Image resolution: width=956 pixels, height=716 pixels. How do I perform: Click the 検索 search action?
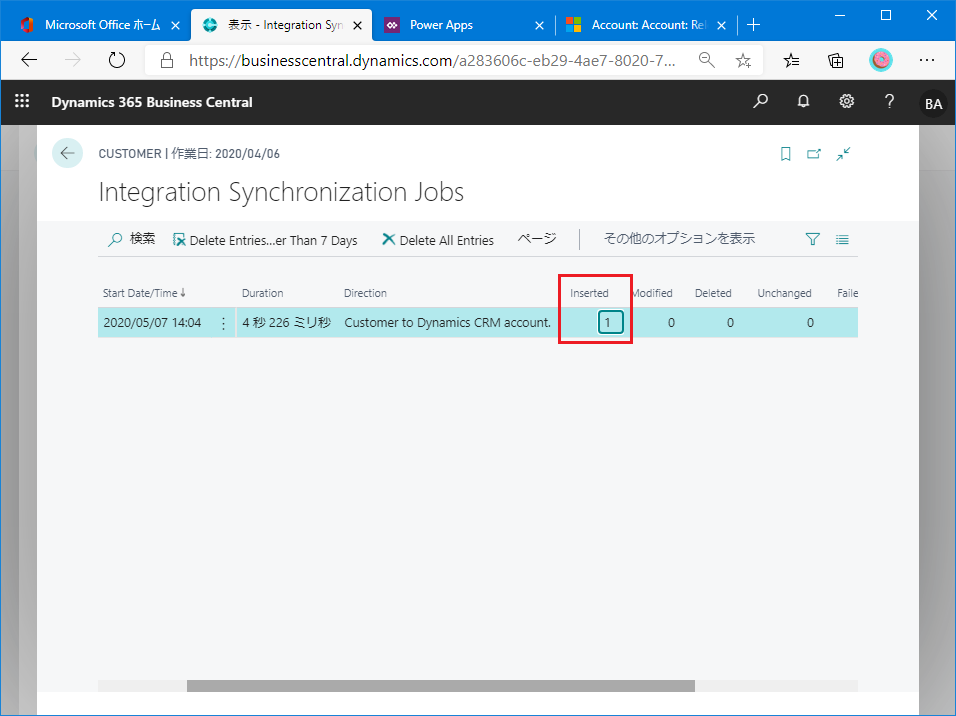(132, 239)
